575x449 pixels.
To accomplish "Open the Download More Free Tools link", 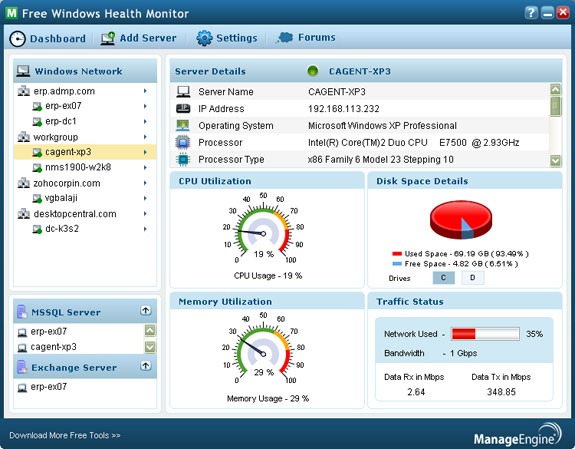I will (x=65, y=435).
